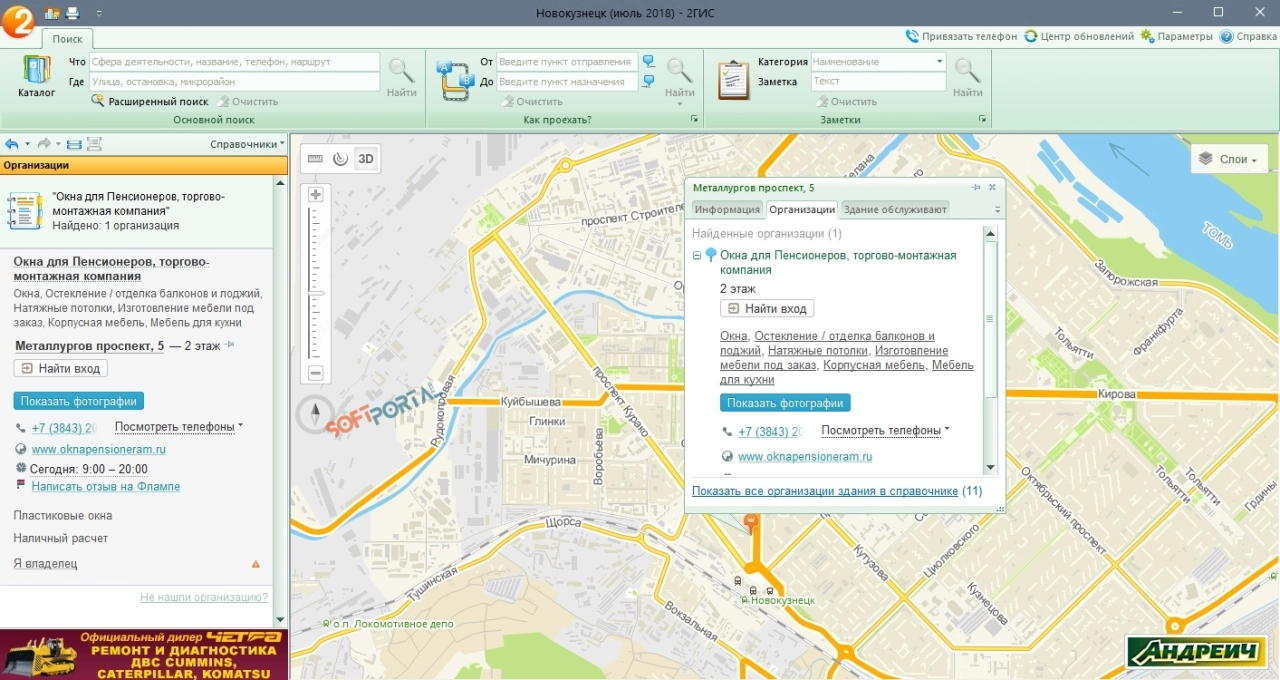Click the route A-B icon in Как проехать
This screenshot has width=1280, height=680.
(454, 80)
